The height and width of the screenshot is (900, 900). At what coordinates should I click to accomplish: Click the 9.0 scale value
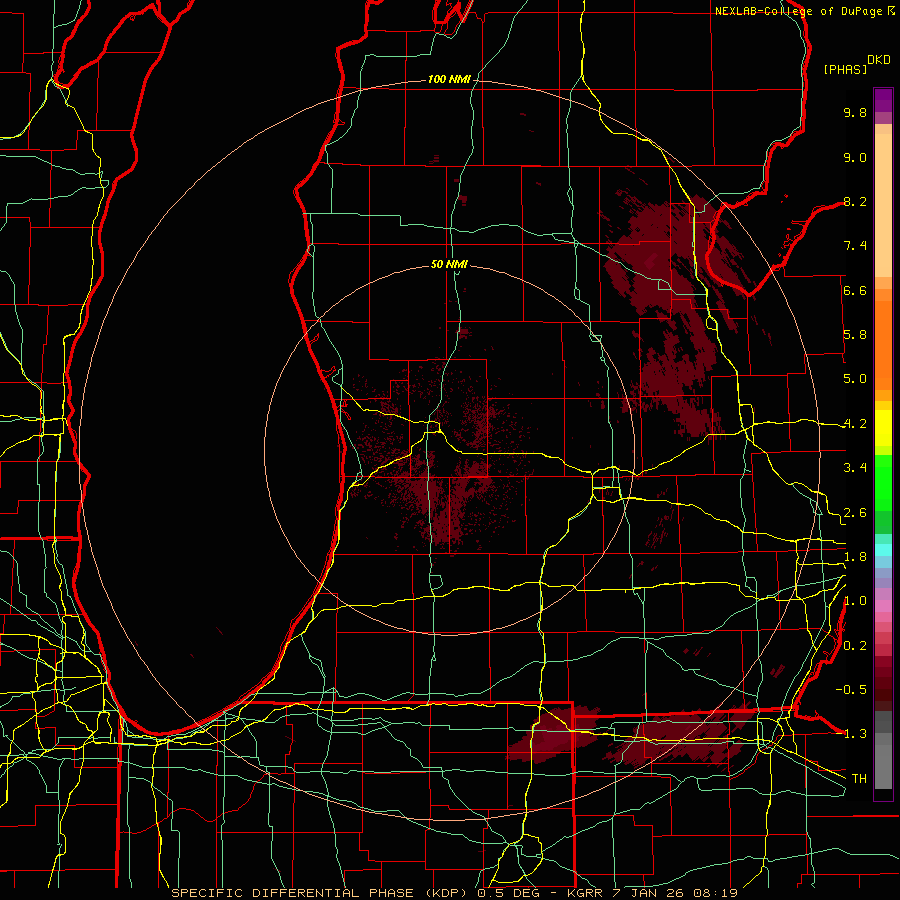pyautogui.click(x=855, y=158)
